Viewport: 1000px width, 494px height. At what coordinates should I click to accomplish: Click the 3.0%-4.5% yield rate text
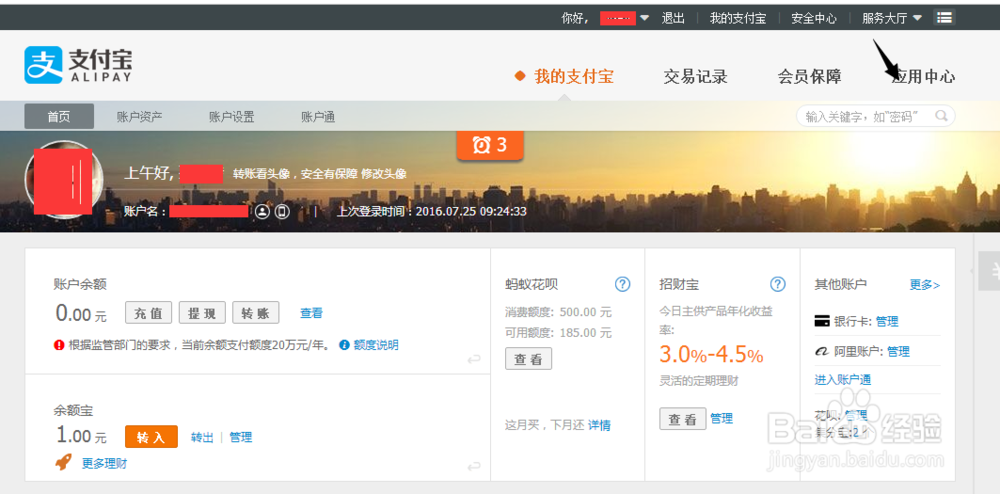click(711, 354)
